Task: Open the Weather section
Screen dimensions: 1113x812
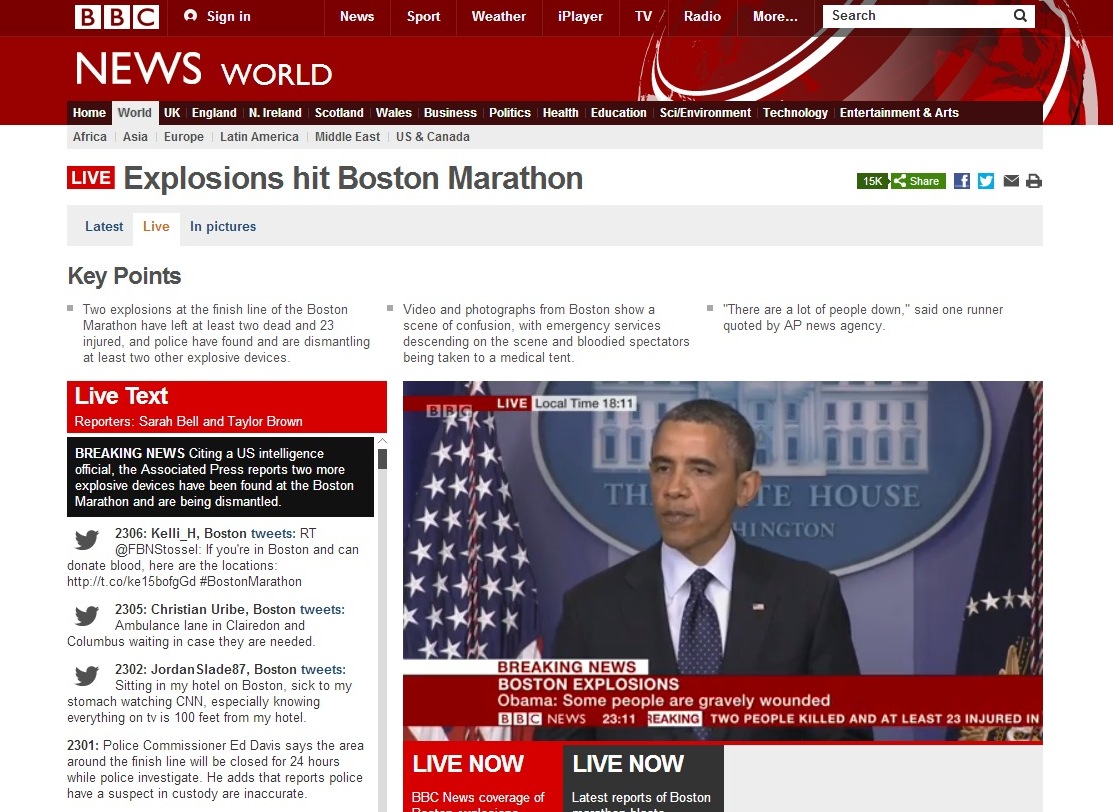Action: (x=499, y=16)
